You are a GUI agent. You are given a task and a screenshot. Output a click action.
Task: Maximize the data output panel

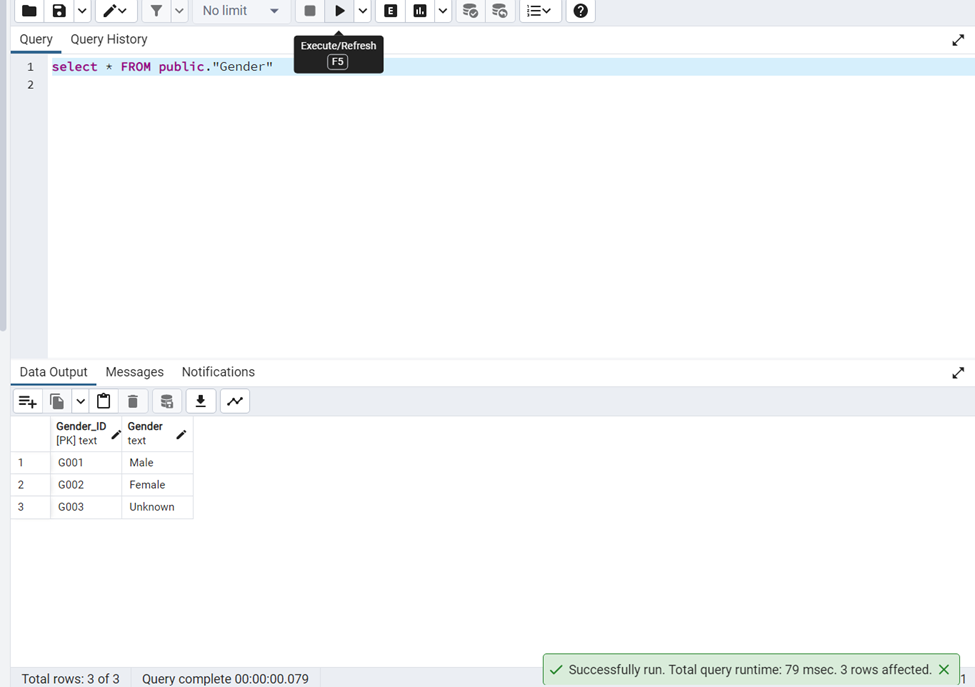[x=958, y=373]
